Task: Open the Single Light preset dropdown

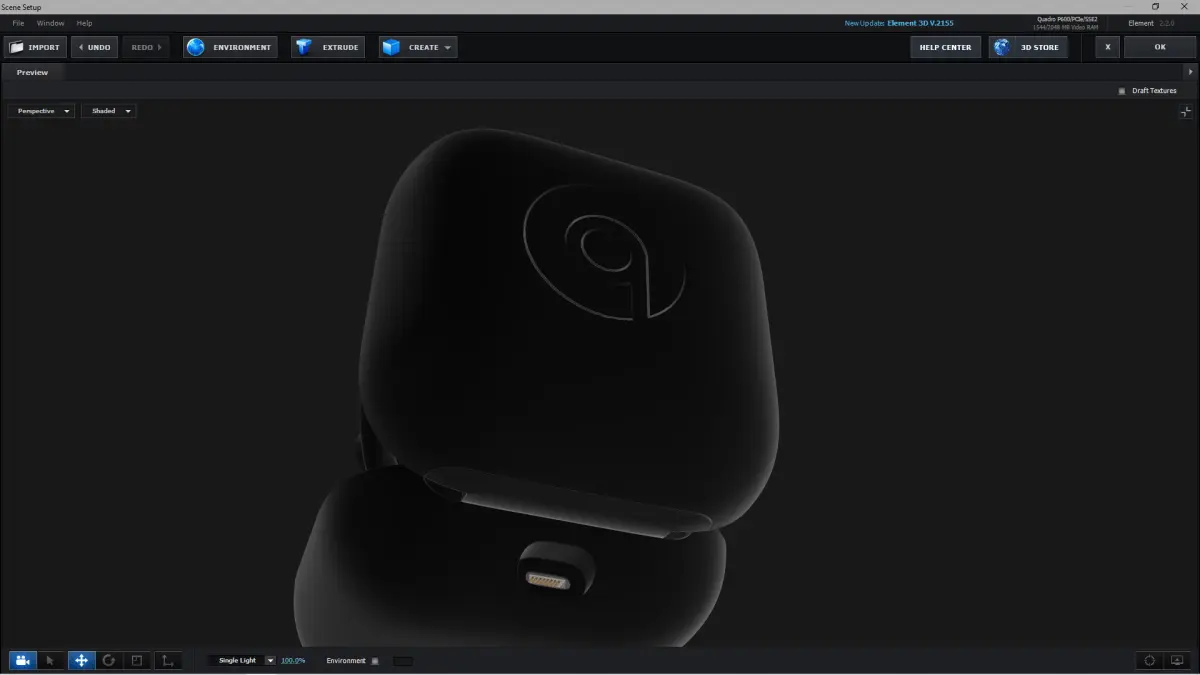Action: point(241,660)
